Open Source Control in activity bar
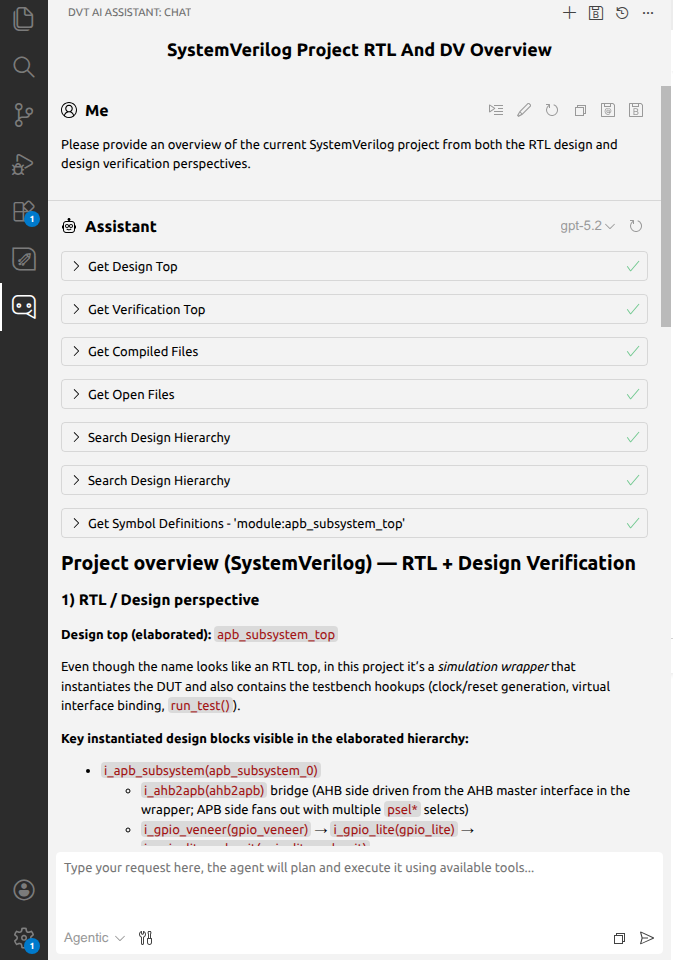 24,115
